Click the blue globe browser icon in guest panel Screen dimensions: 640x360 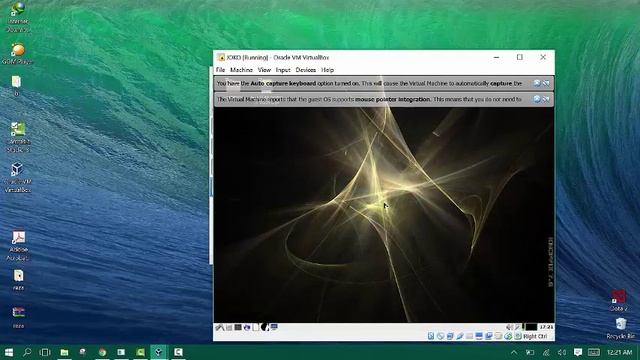(x=247, y=327)
